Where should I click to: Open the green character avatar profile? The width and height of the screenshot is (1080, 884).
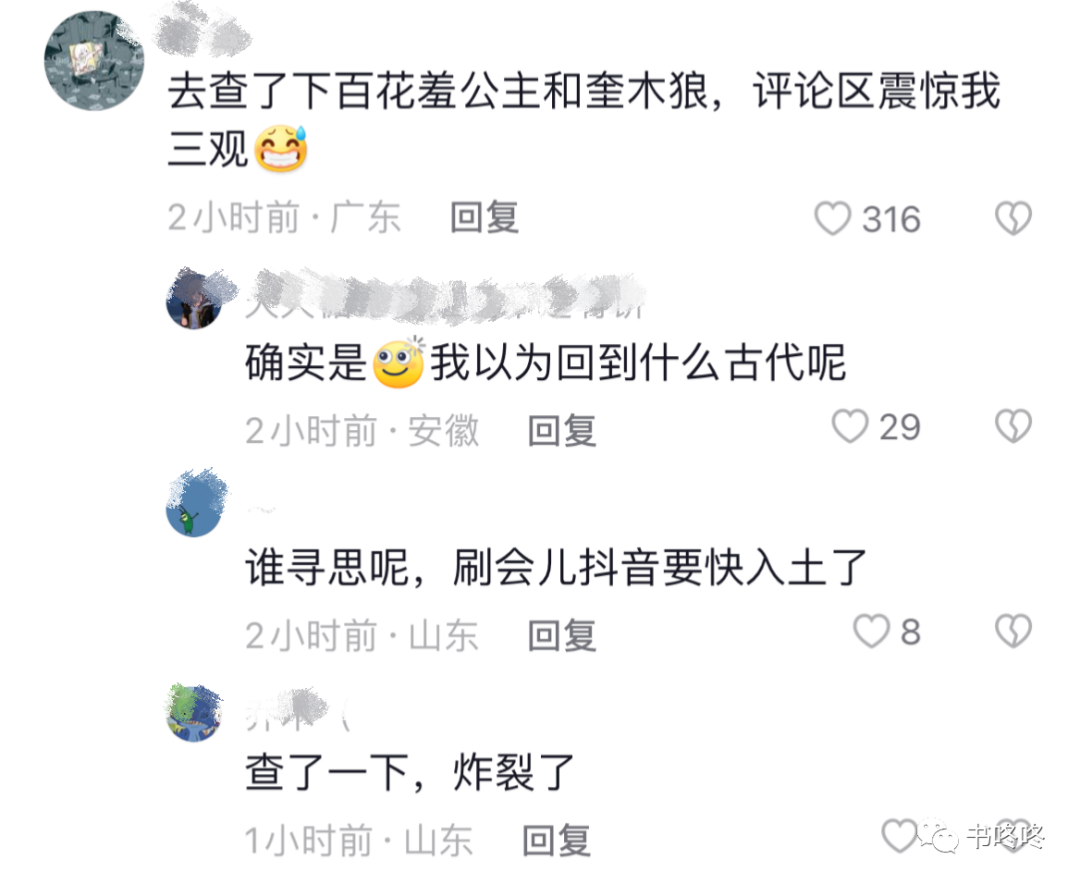tap(196, 506)
